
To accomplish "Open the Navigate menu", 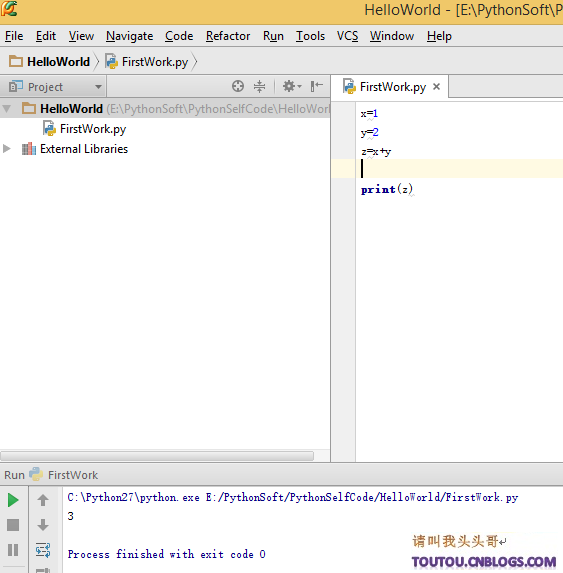I will click(x=129, y=36).
